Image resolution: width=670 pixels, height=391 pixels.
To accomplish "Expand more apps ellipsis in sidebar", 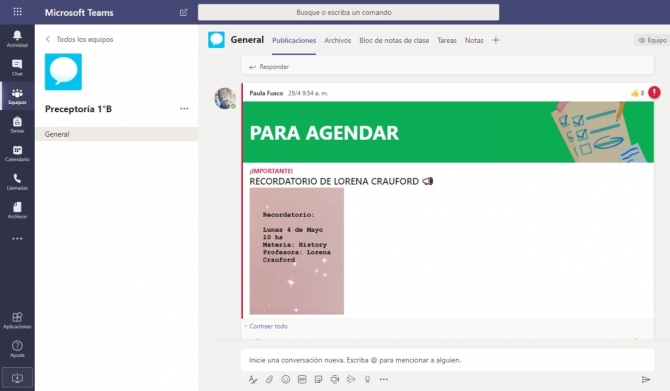I will click(x=17, y=238).
